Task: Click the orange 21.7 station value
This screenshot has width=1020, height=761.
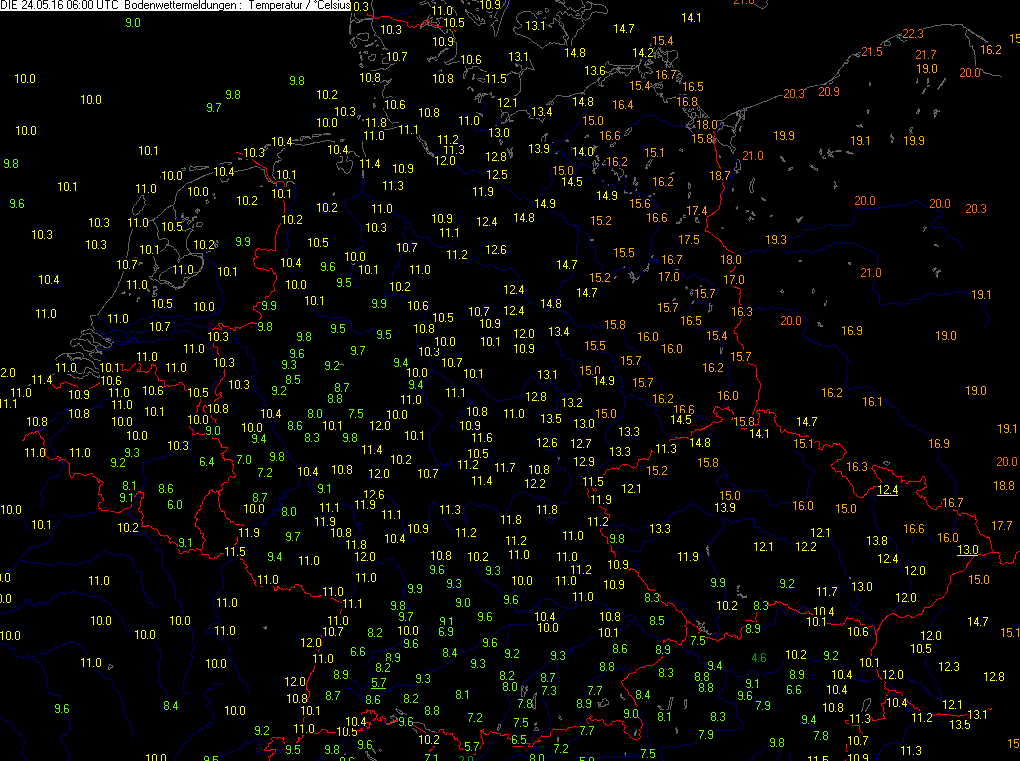Action: (x=926, y=54)
